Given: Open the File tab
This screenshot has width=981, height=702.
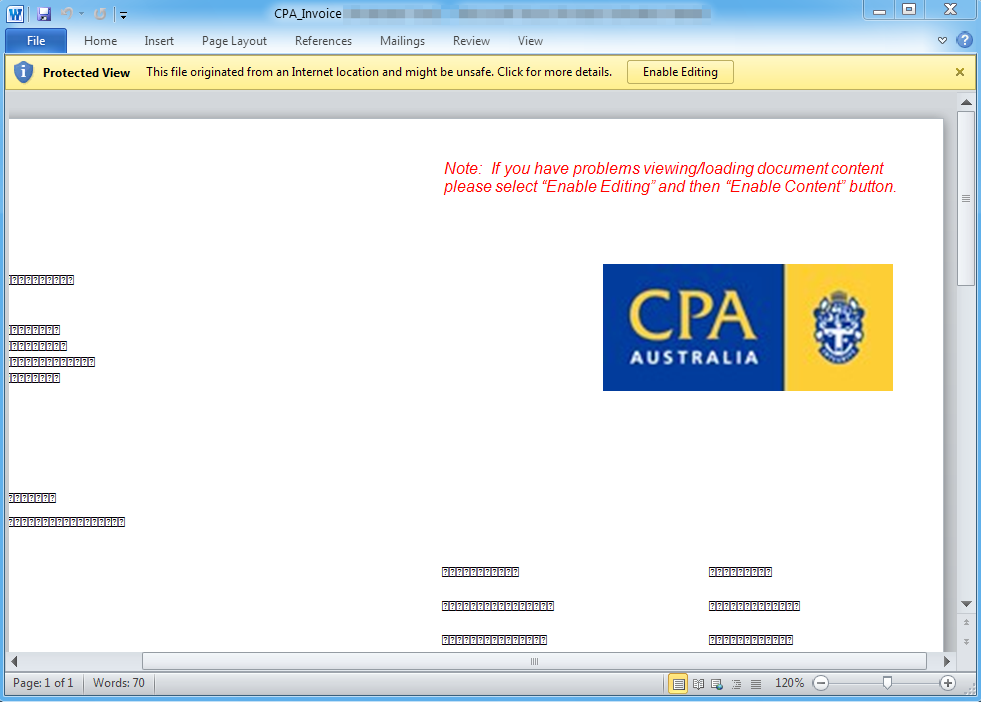Looking at the screenshot, I should (36, 41).
